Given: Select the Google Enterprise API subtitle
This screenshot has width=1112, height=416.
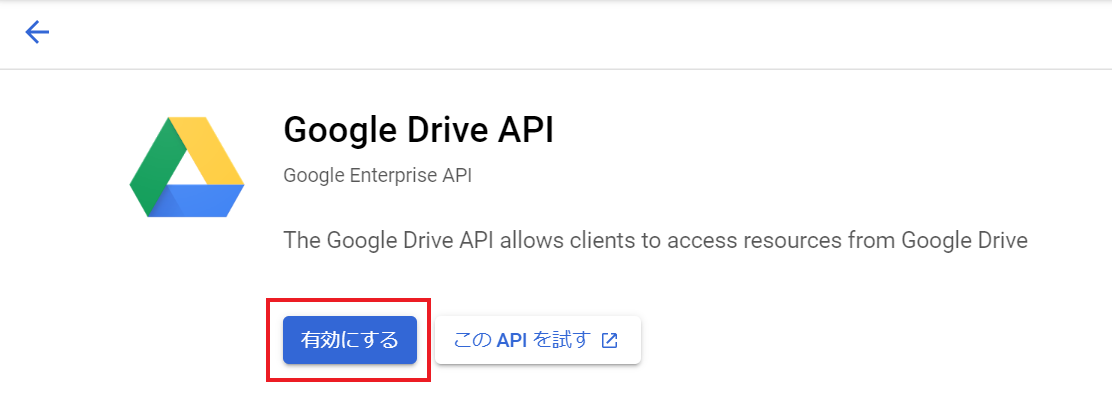Looking at the screenshot, I should point(377,175).
